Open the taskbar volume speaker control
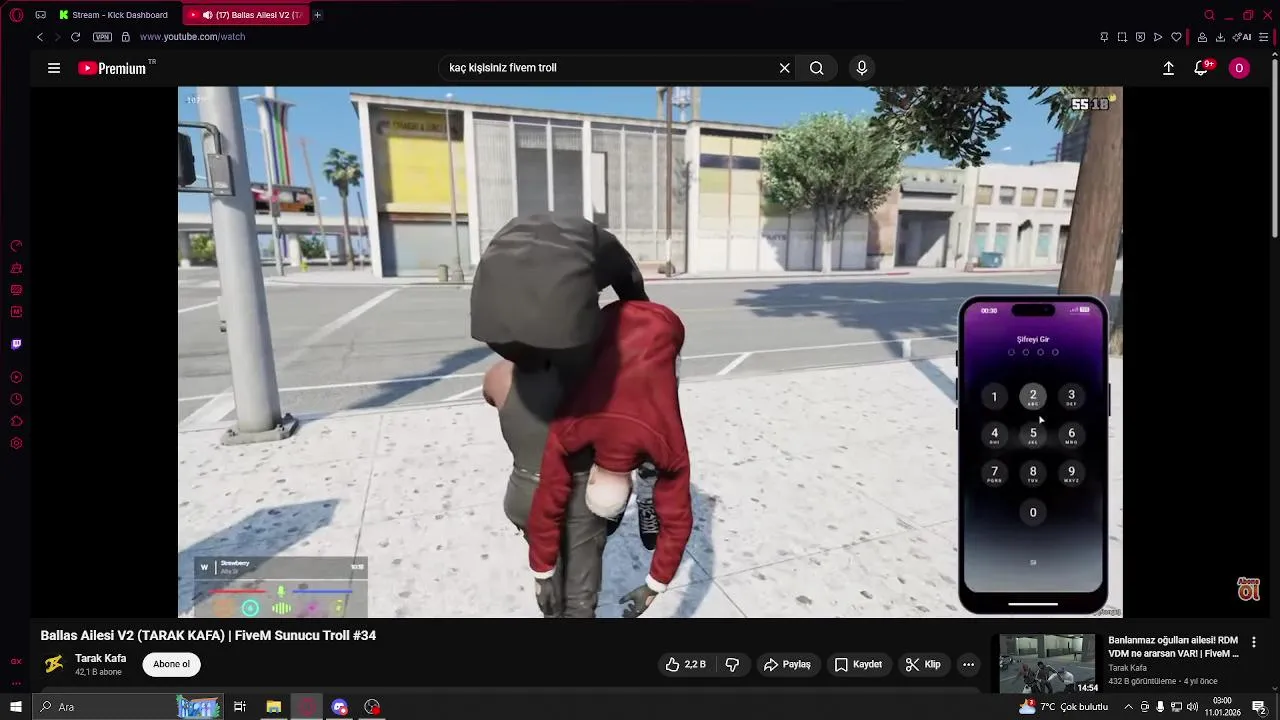The height and width of the screenshot is (720, 1280). pyautogui.click(x=1192, y=707)
